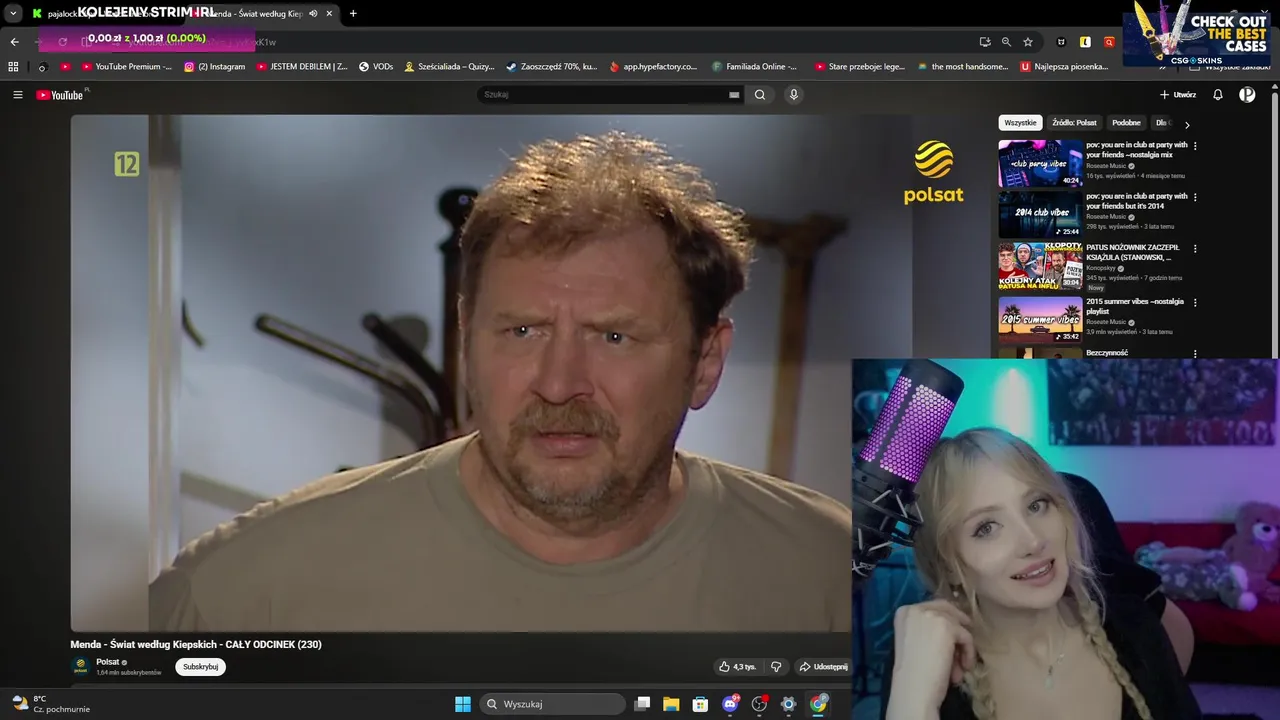Open 'PATUS NOŻOWNIK' video thumbnail
This screenshot has height=720, width=1280.
click(x=1040, y=267)
